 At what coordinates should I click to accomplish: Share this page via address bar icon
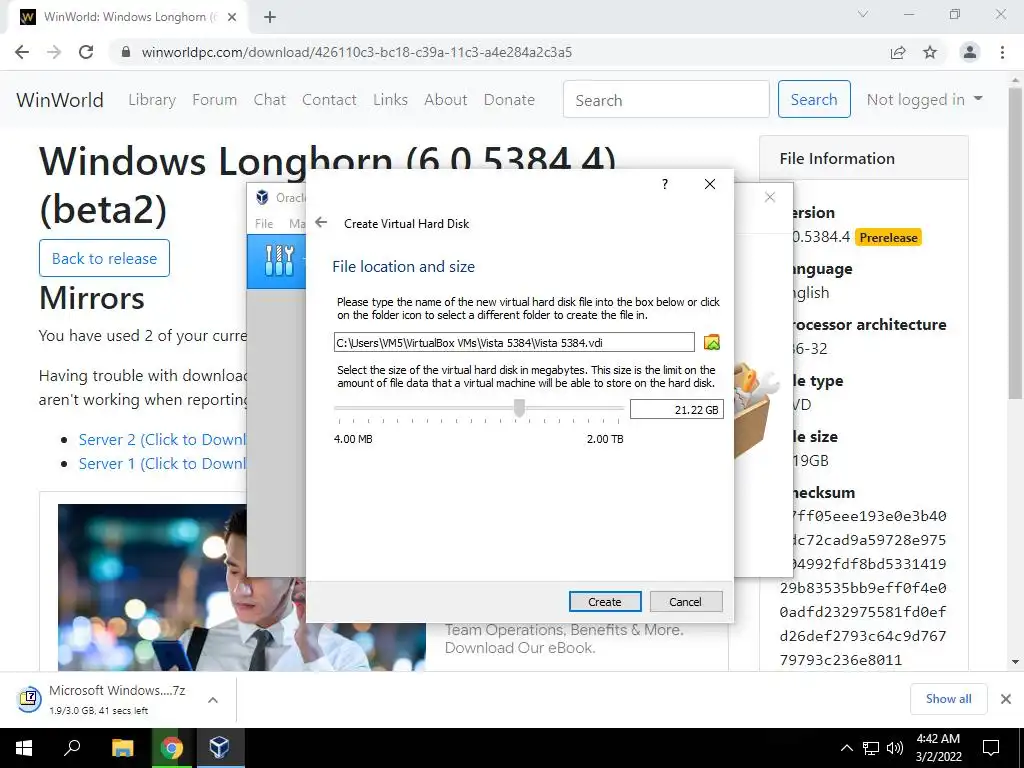click(x=898, y=52)
